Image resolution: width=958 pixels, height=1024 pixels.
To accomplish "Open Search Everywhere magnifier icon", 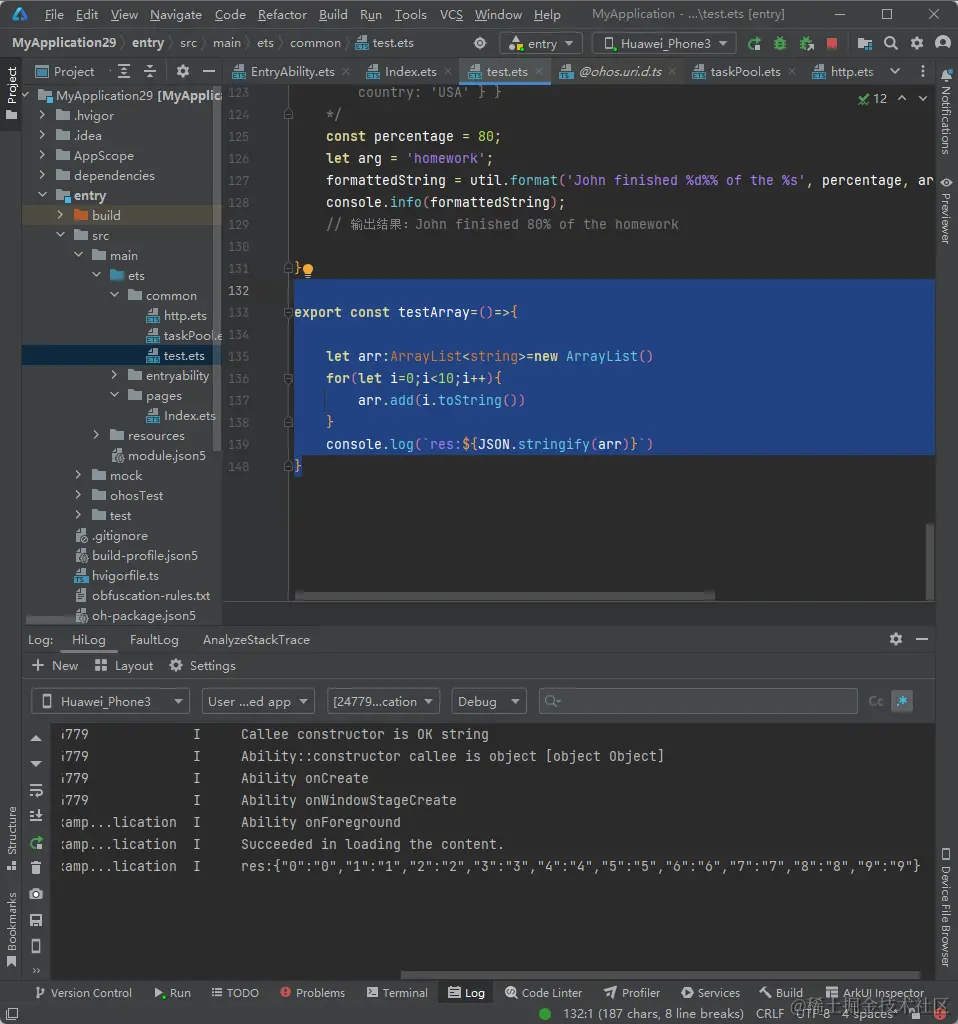I will click(x=890, y=44).
